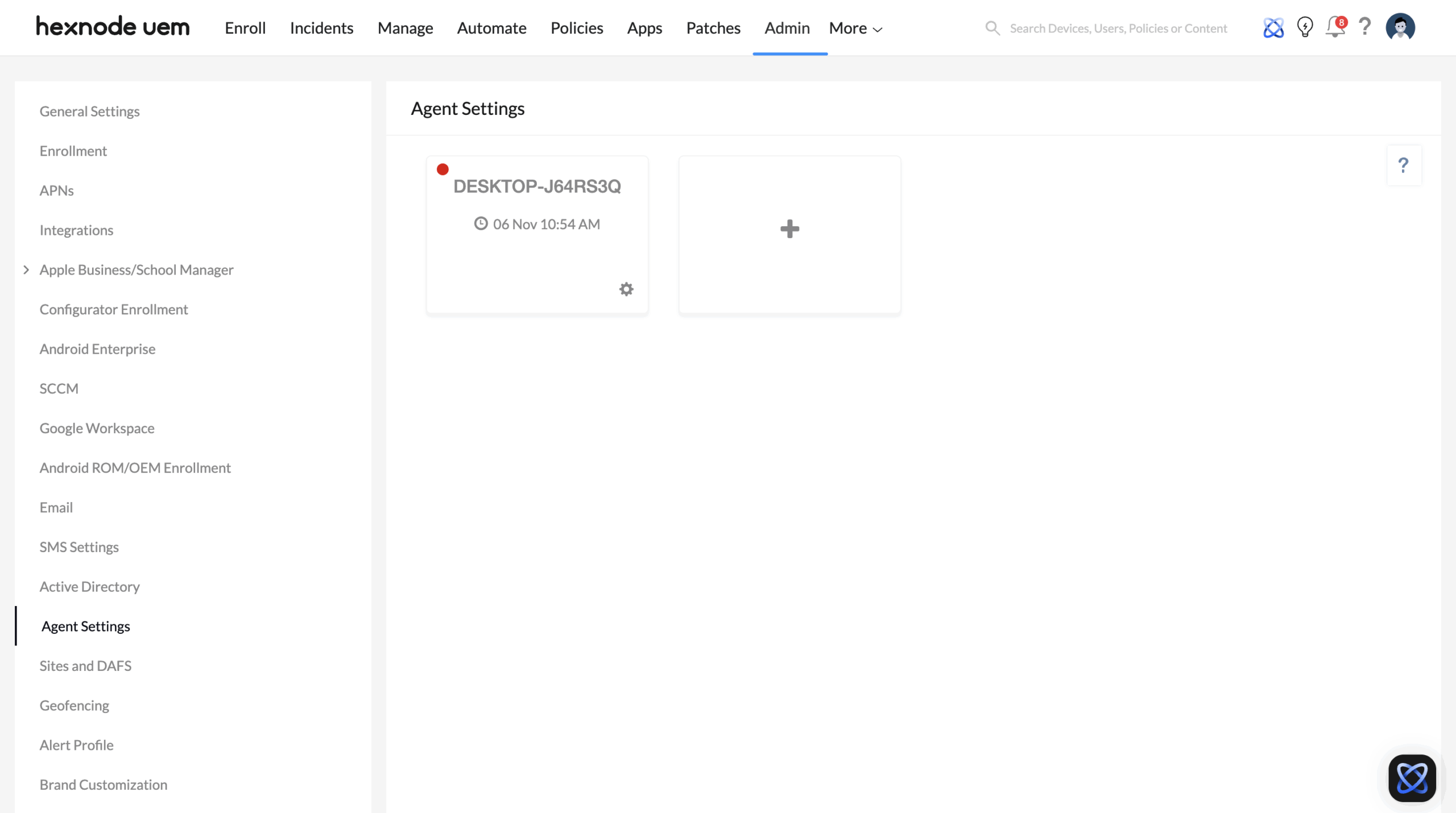The width and height of the screenshot is (1456, 813).
Task: Open Brand Customization from the sidebar
Action: (103, 784)
